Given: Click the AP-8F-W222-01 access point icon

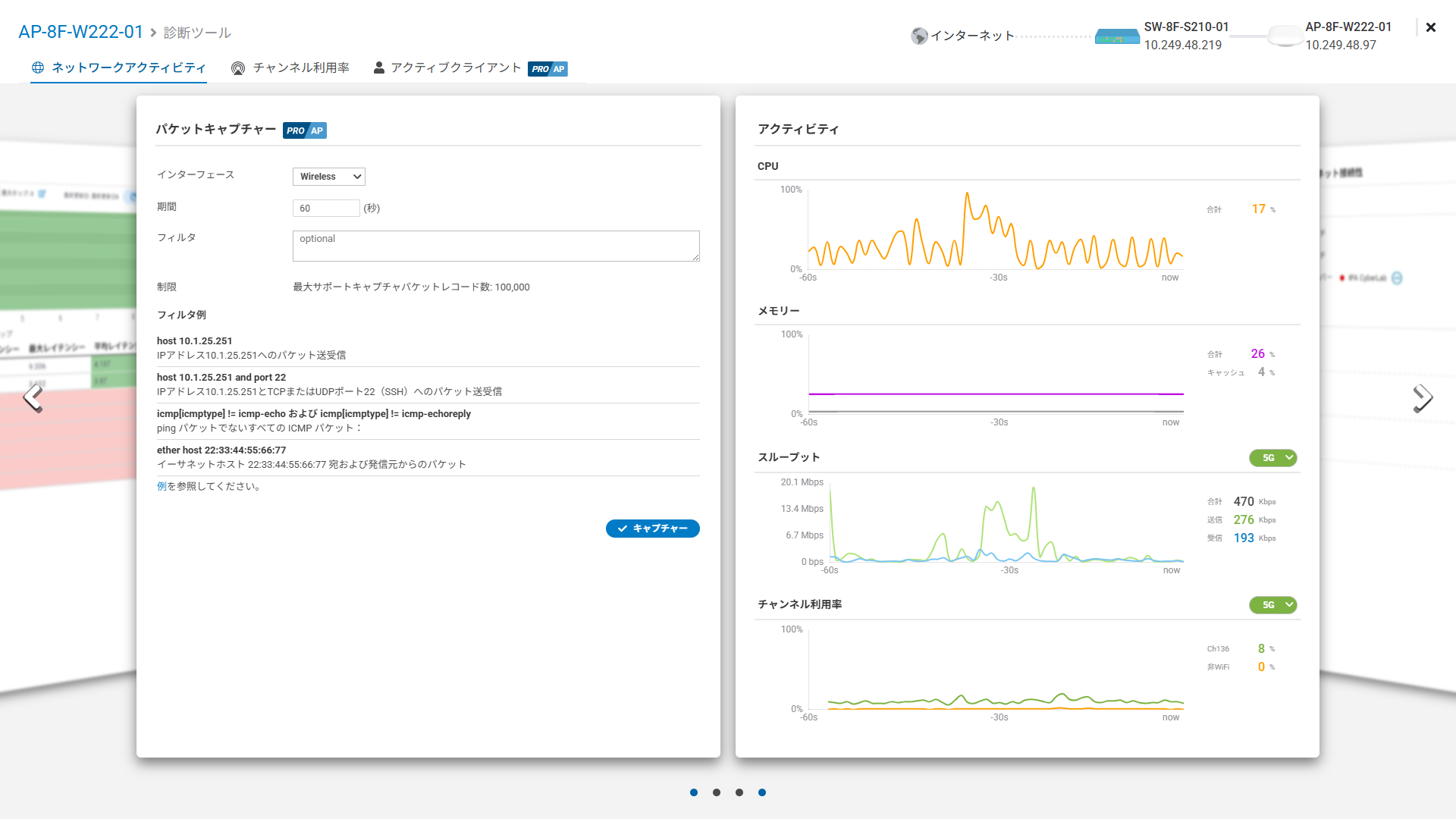Looking at the screenshot, I should tap(1285, 35).
